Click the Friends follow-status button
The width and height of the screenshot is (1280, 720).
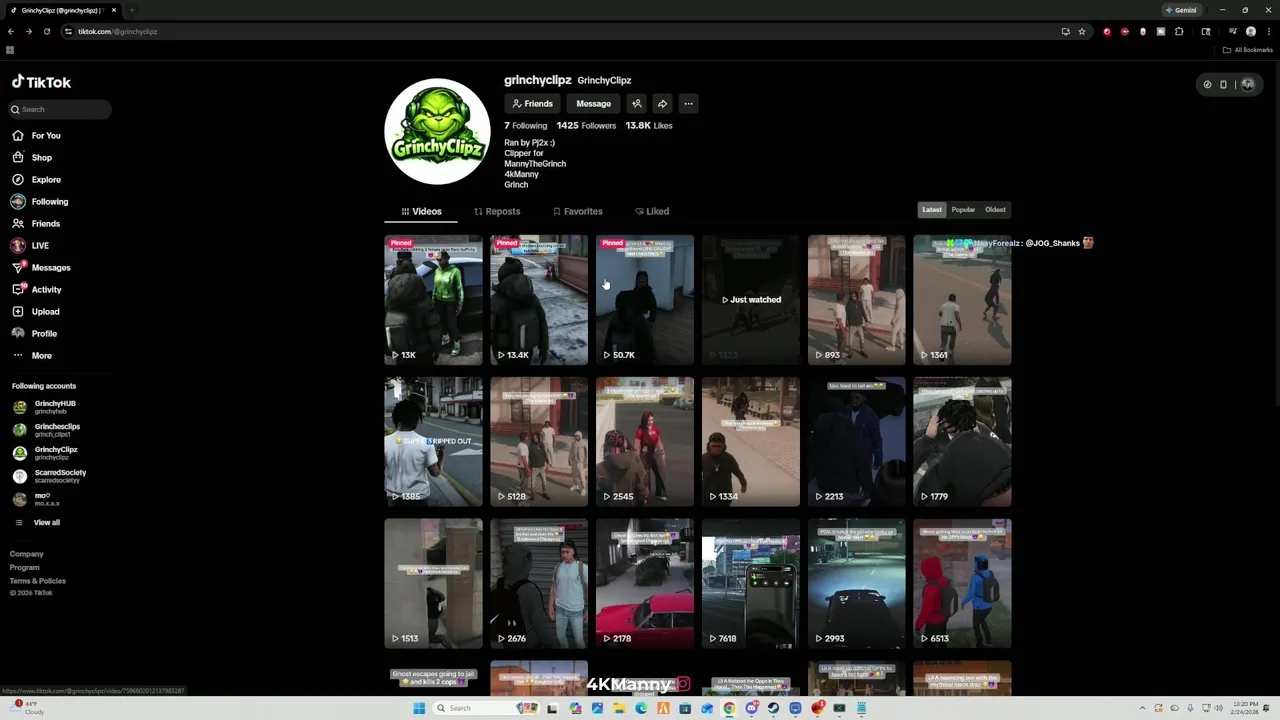coord(532,104)
